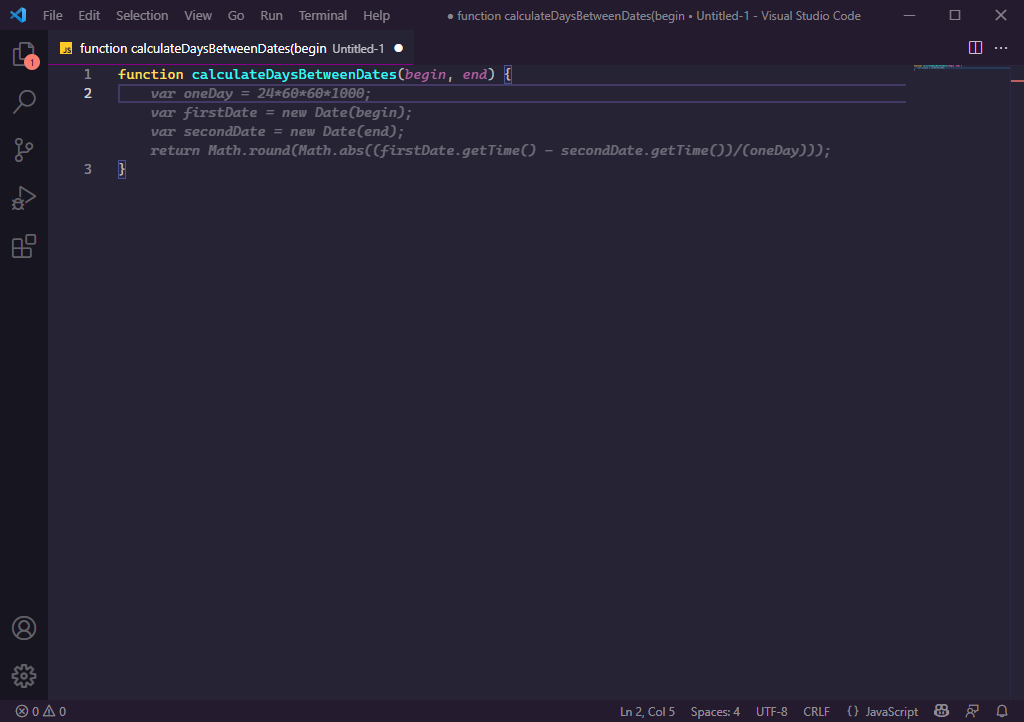Open the editor More Actions ellipsis
Image resolution: width=1024 pixels, height=722 pixels.
click(x=1001, y=48)
